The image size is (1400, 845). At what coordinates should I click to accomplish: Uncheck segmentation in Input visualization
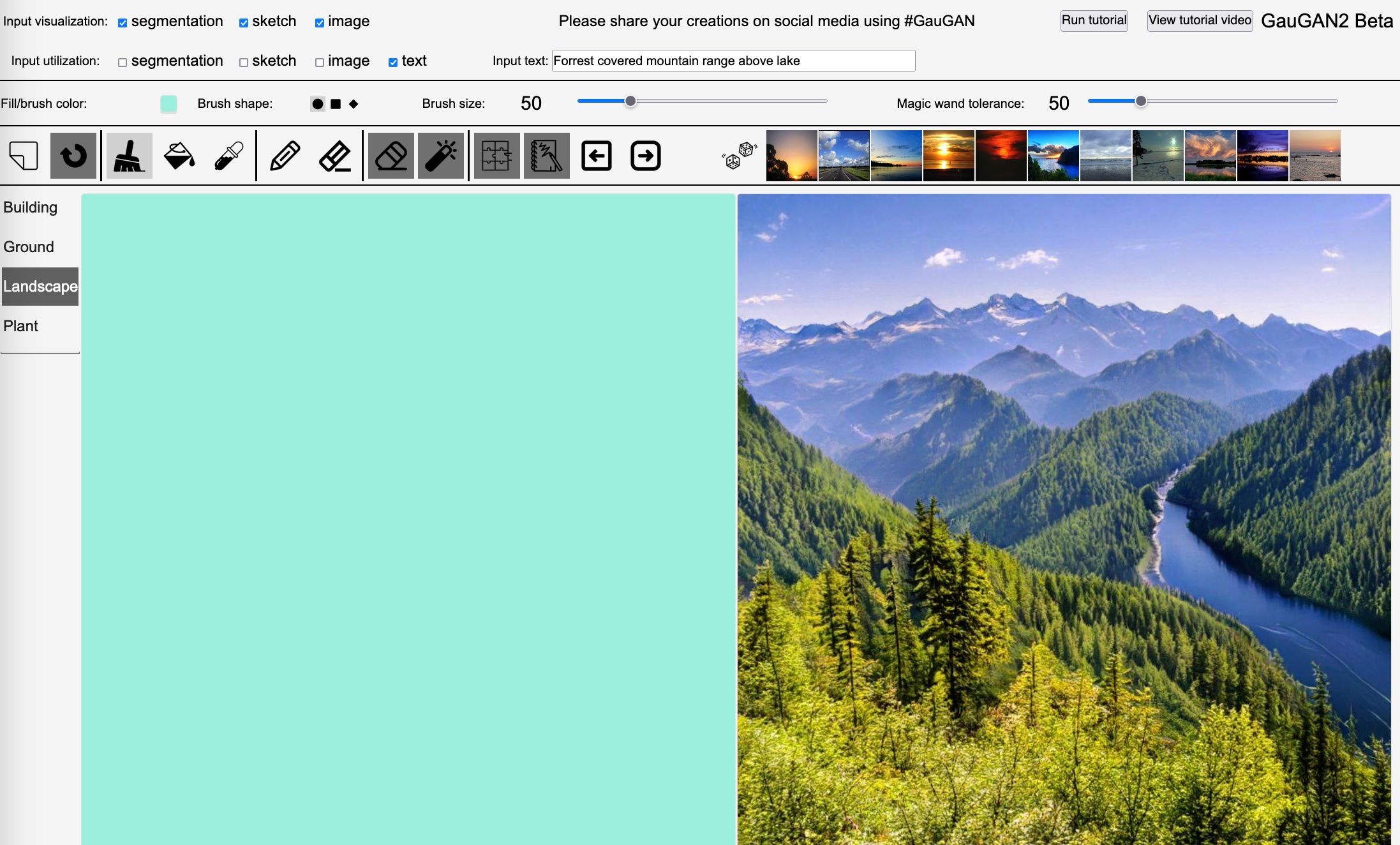(123, 23)
